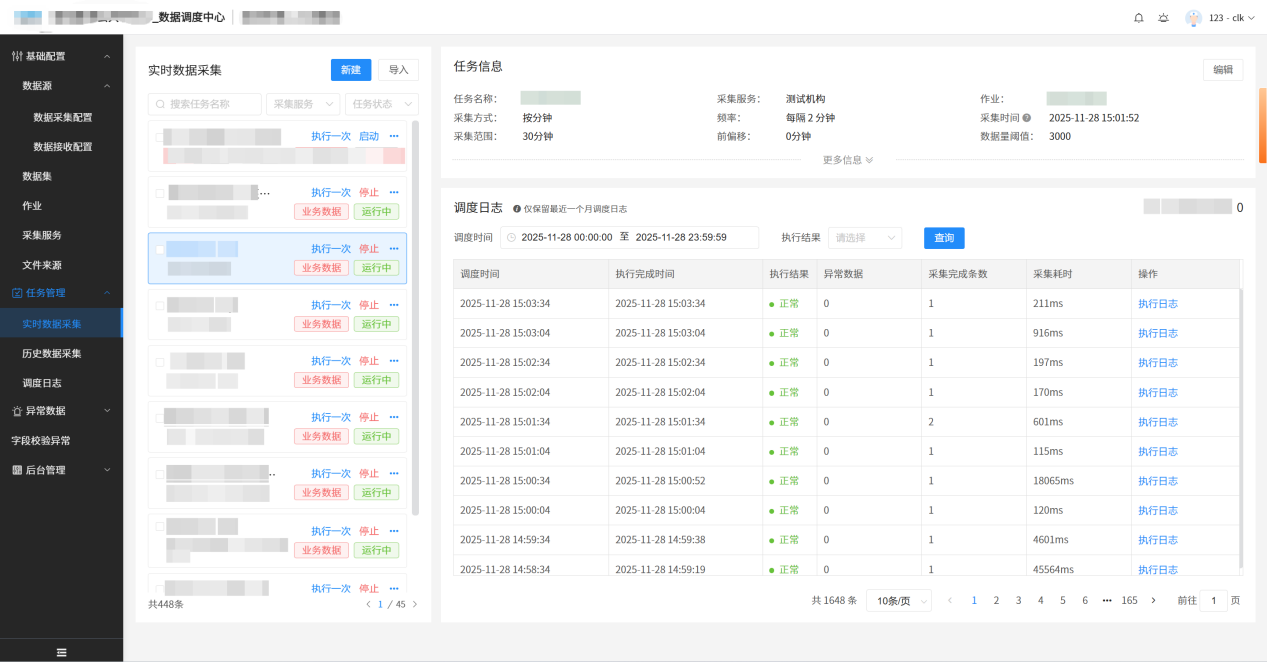Image resolution: width=1267 pixels, height=662 pixels.
Task: Expand 更多信息 in the task info panel
Action: click(848, 160)
